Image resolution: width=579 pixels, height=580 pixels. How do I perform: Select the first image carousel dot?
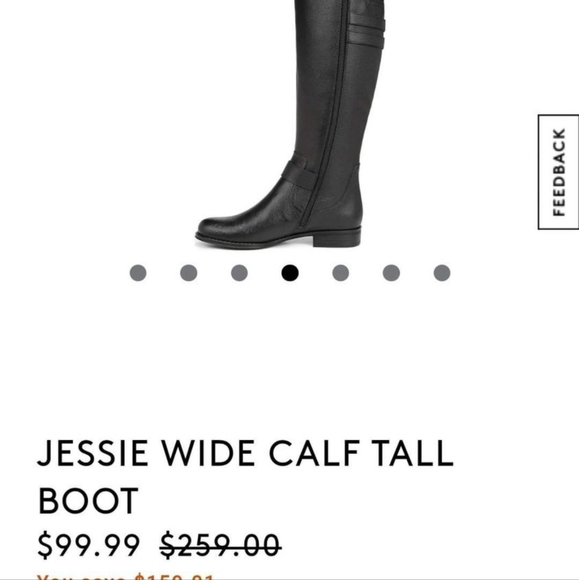point(138,273)
